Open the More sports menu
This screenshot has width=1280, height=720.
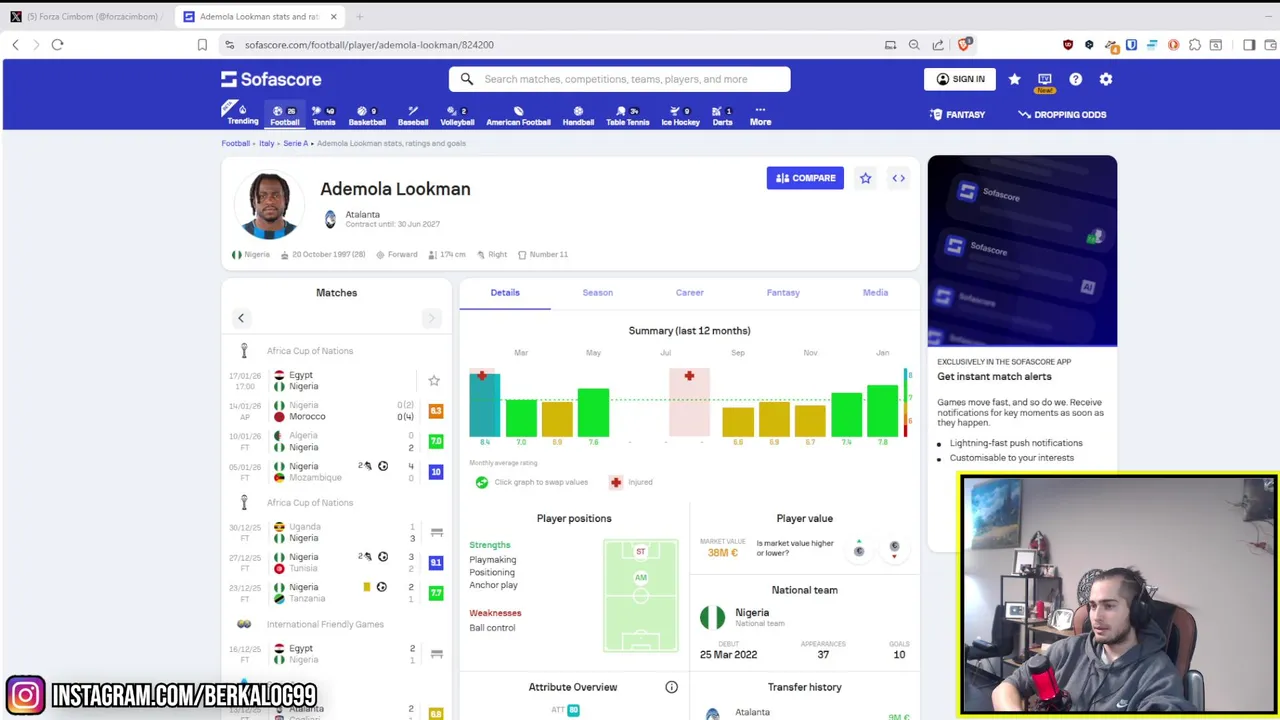[760, 115]
